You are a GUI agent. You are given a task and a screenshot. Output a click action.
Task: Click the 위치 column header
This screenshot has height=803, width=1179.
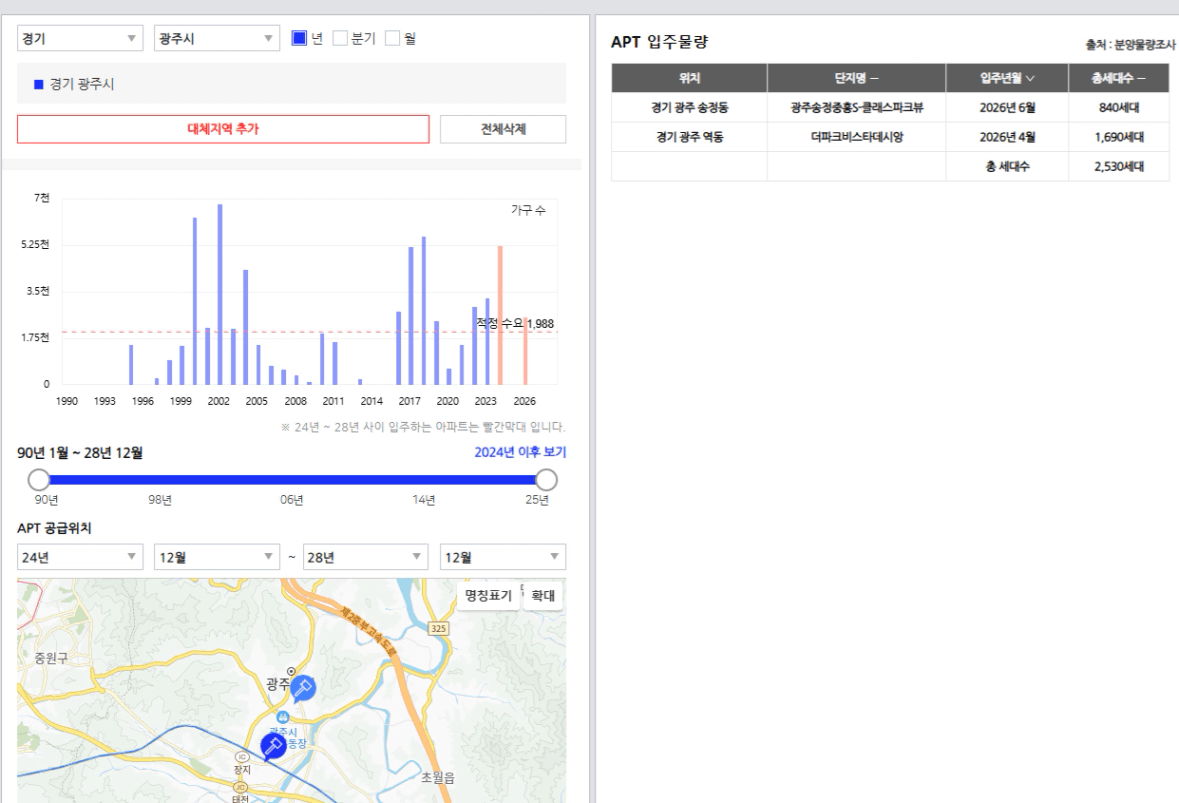(x=690, y=78)
